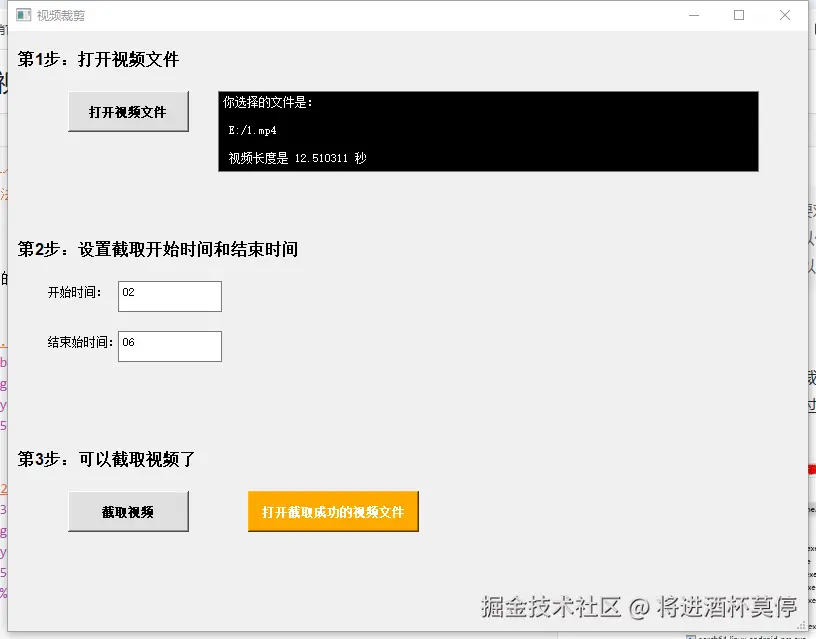Screen dimensions: 816x639
Task: Open a video file with 打开视频文件 button
Action: coord(128,112)
